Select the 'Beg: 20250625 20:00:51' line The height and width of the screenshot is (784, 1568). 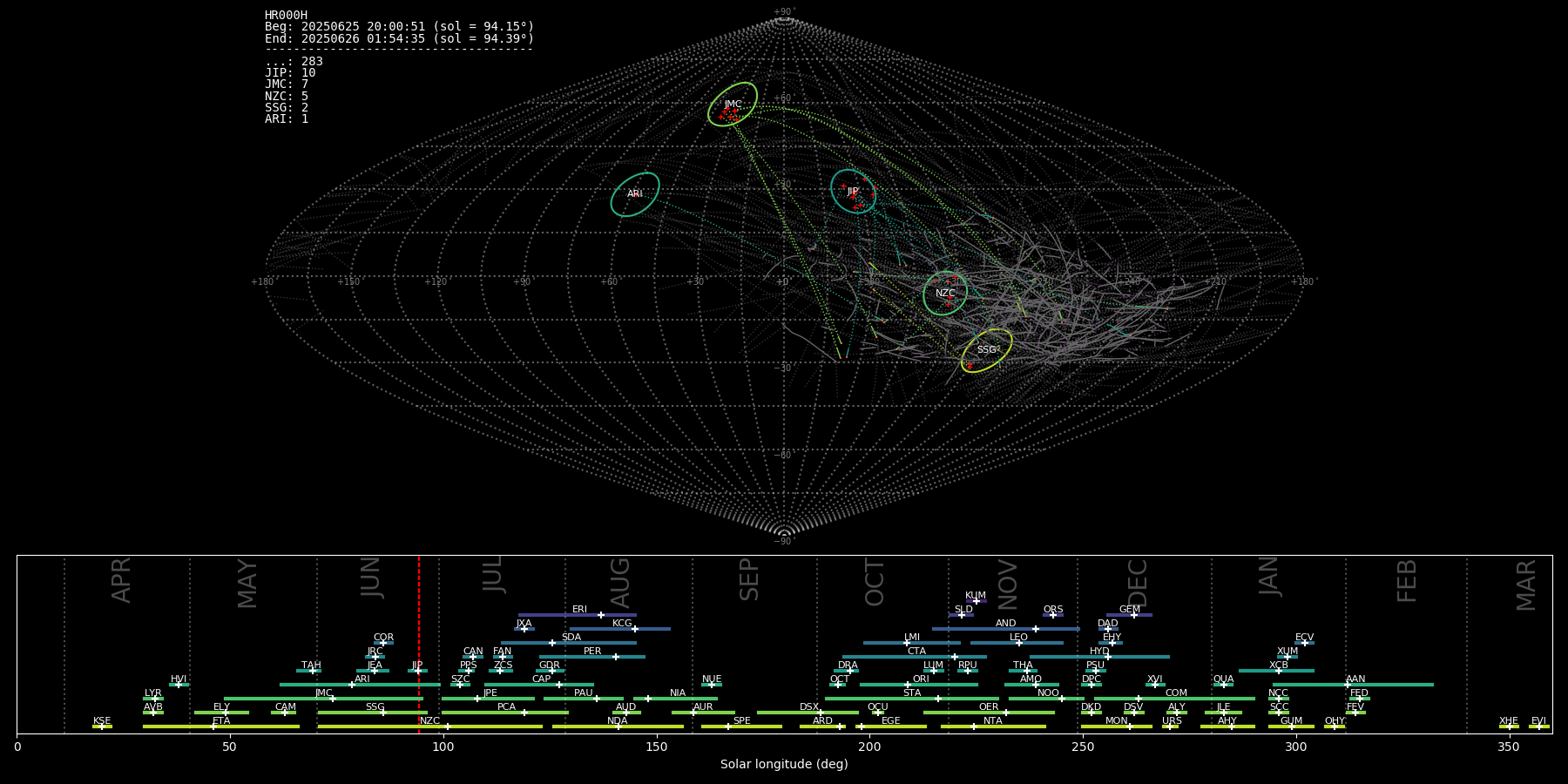tap(399, 27)
